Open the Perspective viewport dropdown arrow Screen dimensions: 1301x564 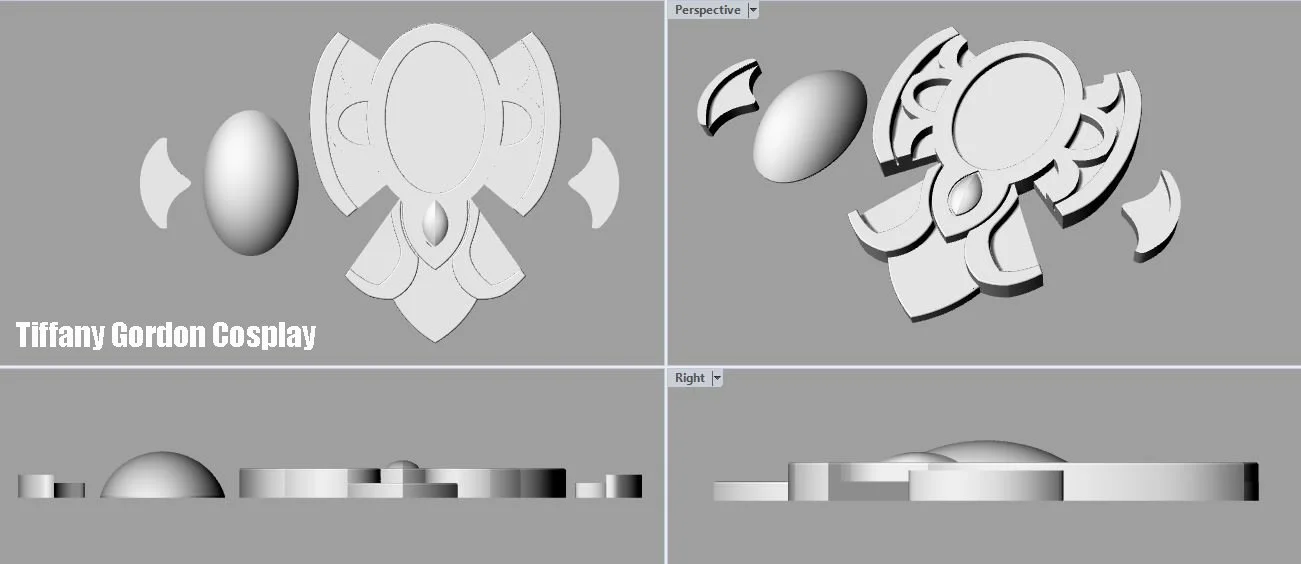pyautogui.click(x=753, y=10)
